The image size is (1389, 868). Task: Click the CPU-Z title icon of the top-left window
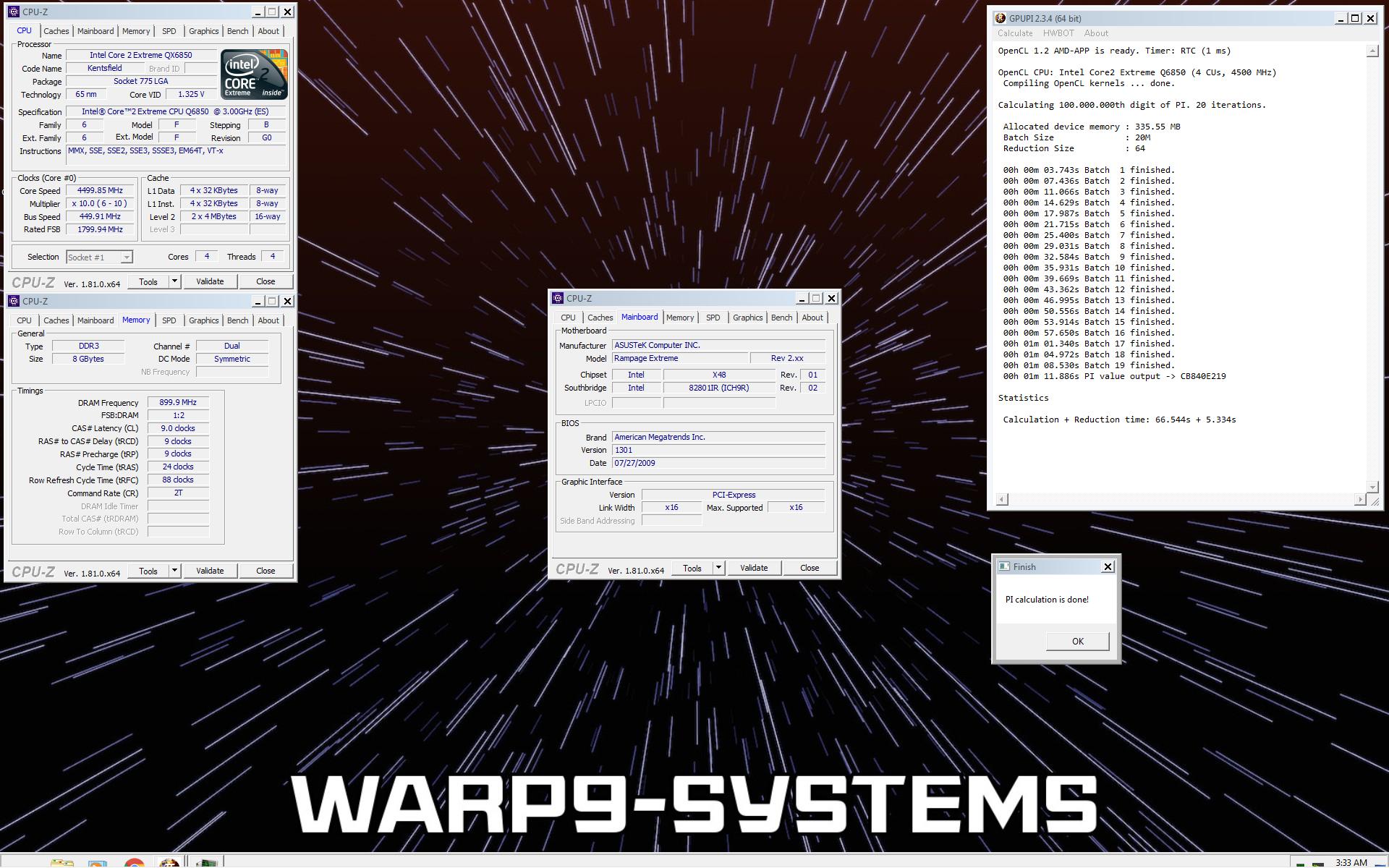14,12
